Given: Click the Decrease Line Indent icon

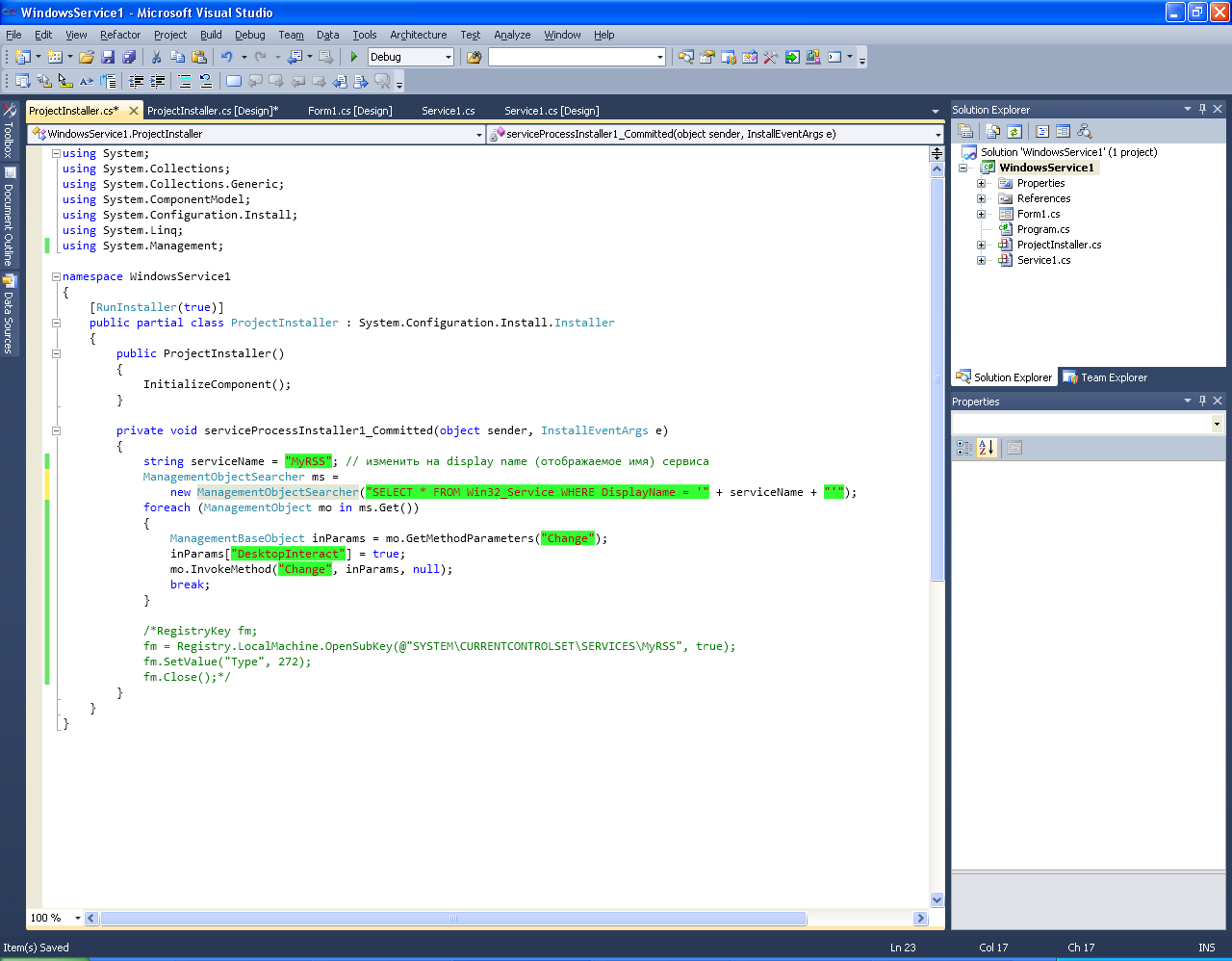Looking at the screenshot, I should [136, 81].
